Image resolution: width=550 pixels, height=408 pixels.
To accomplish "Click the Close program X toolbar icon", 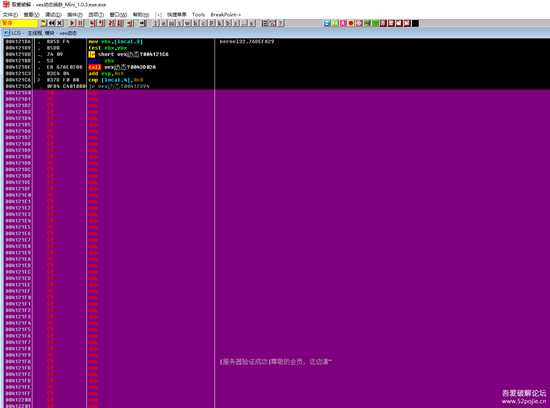I will (60, 23).
